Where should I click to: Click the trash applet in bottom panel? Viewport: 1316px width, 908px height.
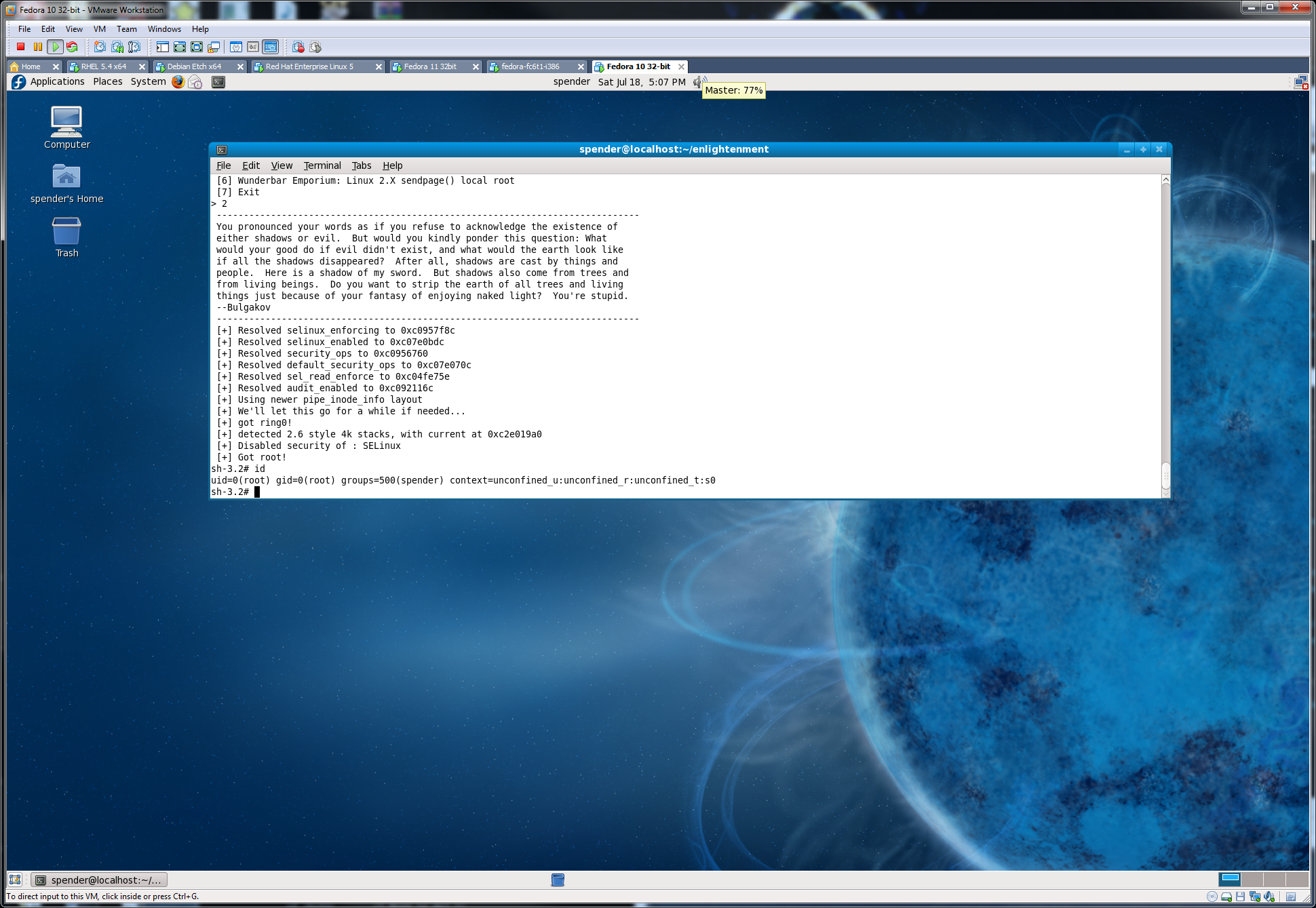point(558,880)
